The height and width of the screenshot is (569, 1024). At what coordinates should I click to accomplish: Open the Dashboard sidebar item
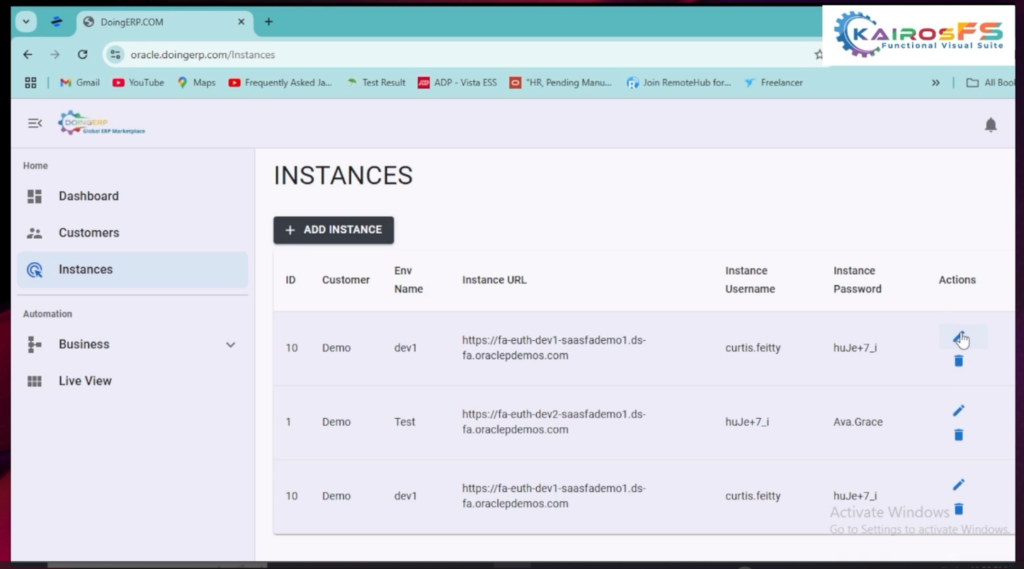coord(88,196)
